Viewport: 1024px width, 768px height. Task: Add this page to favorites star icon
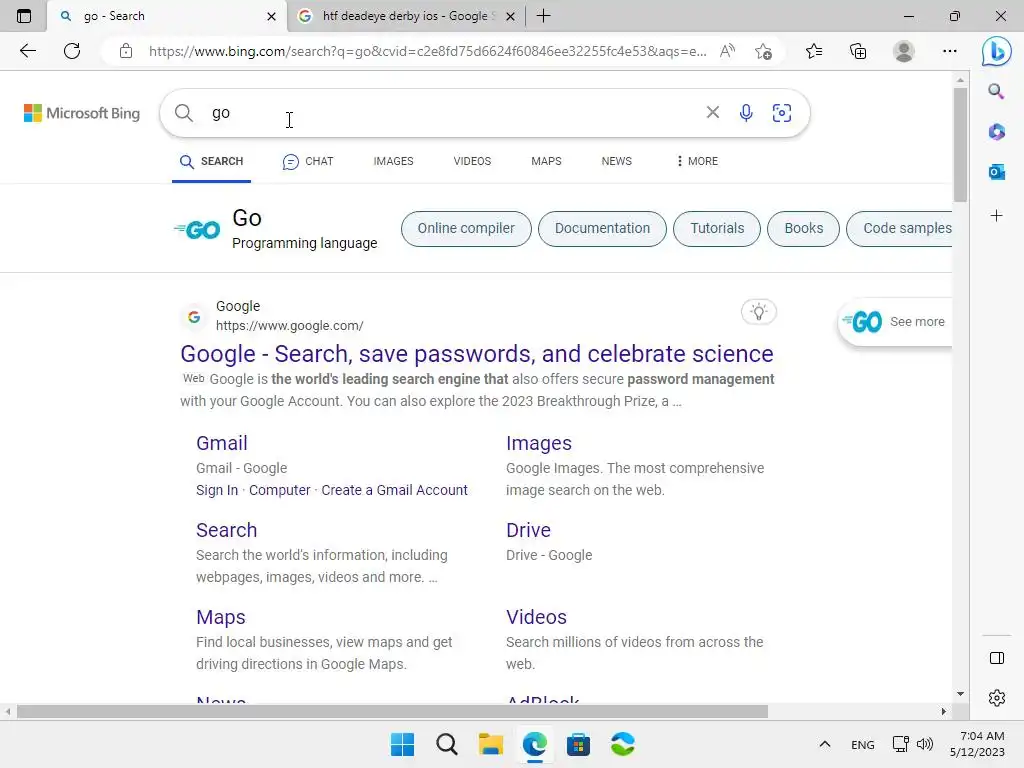(763, 51)
